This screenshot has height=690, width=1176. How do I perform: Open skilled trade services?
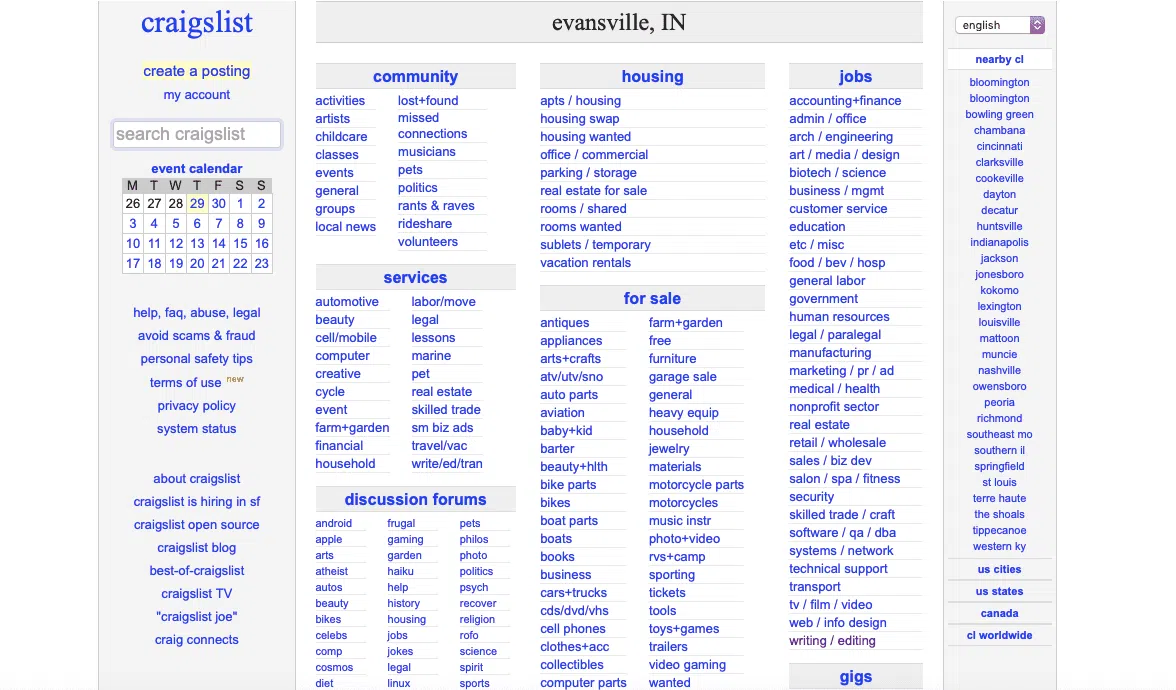[x=446, y=410]
